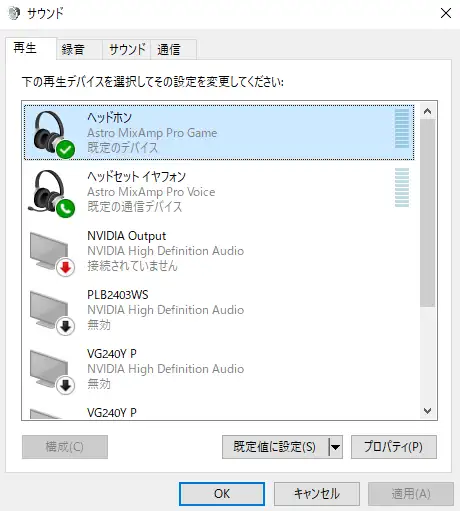Click the OK button
The image size is (460, 511).
point(222,494)
